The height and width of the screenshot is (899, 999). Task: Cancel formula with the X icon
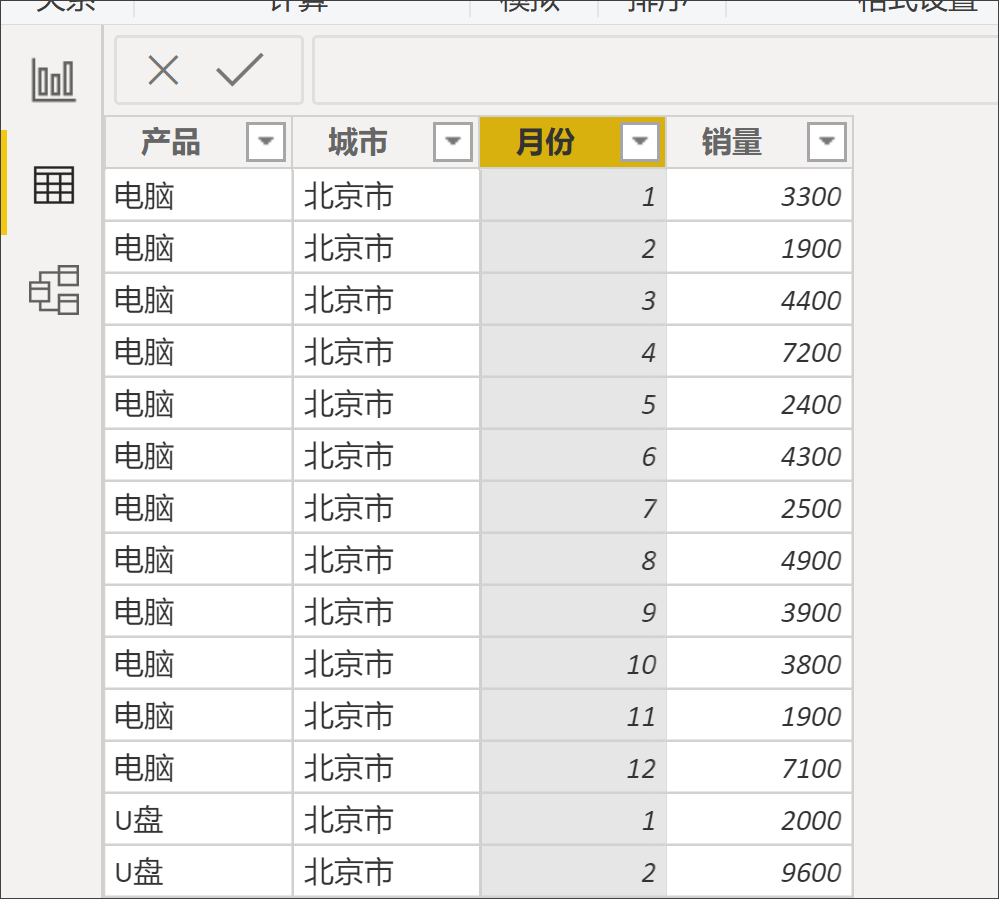tap(163, 70)
